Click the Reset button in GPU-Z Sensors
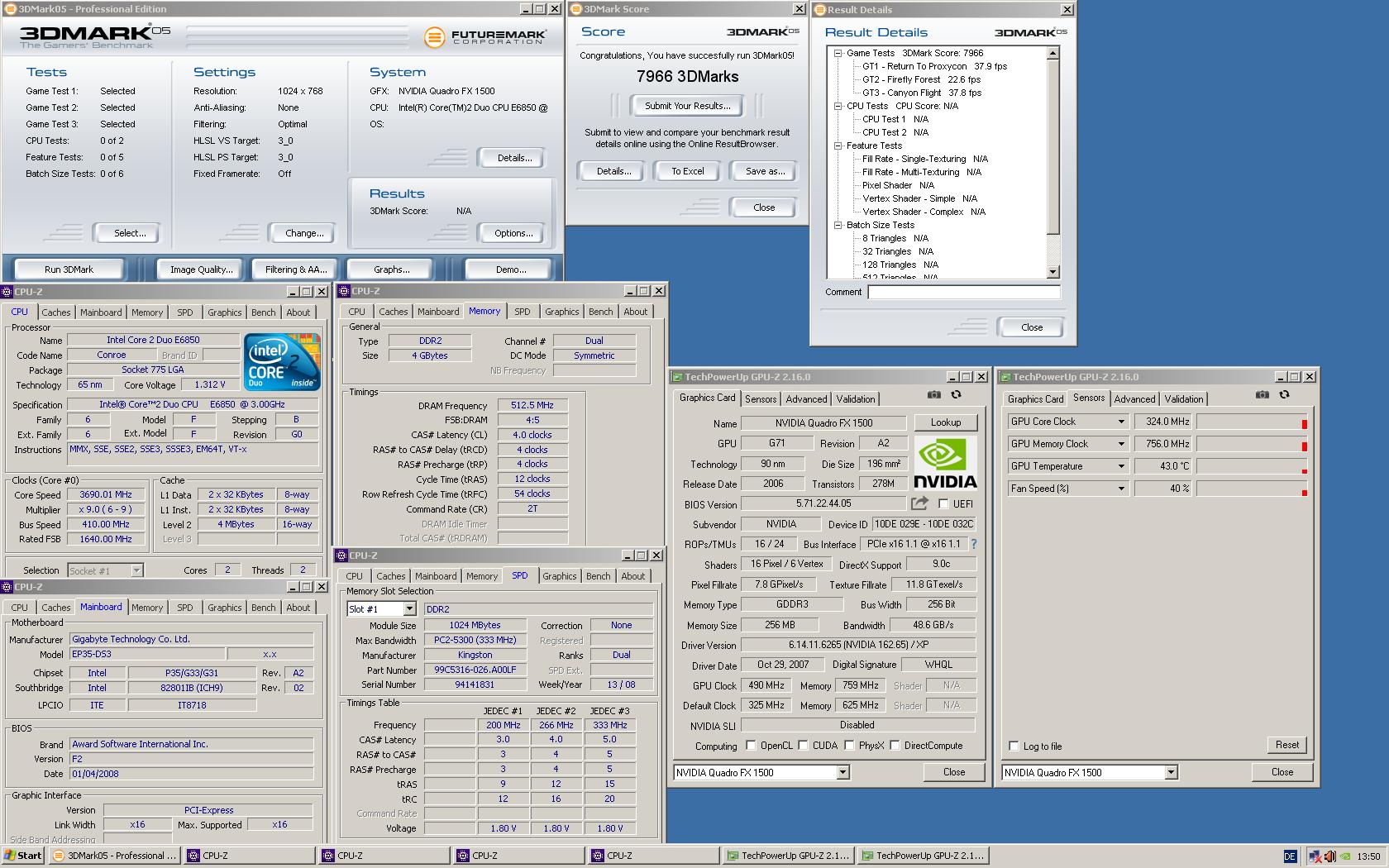 (1286, 745)
